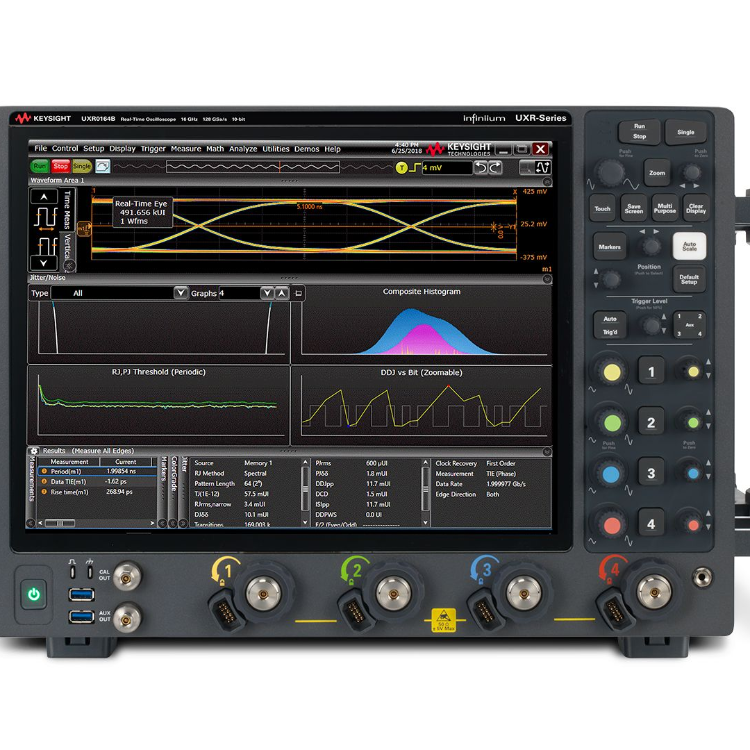Click the clear display icon next to Single
The width and height of the screenshot is (750, 750).
click(103, 166)
